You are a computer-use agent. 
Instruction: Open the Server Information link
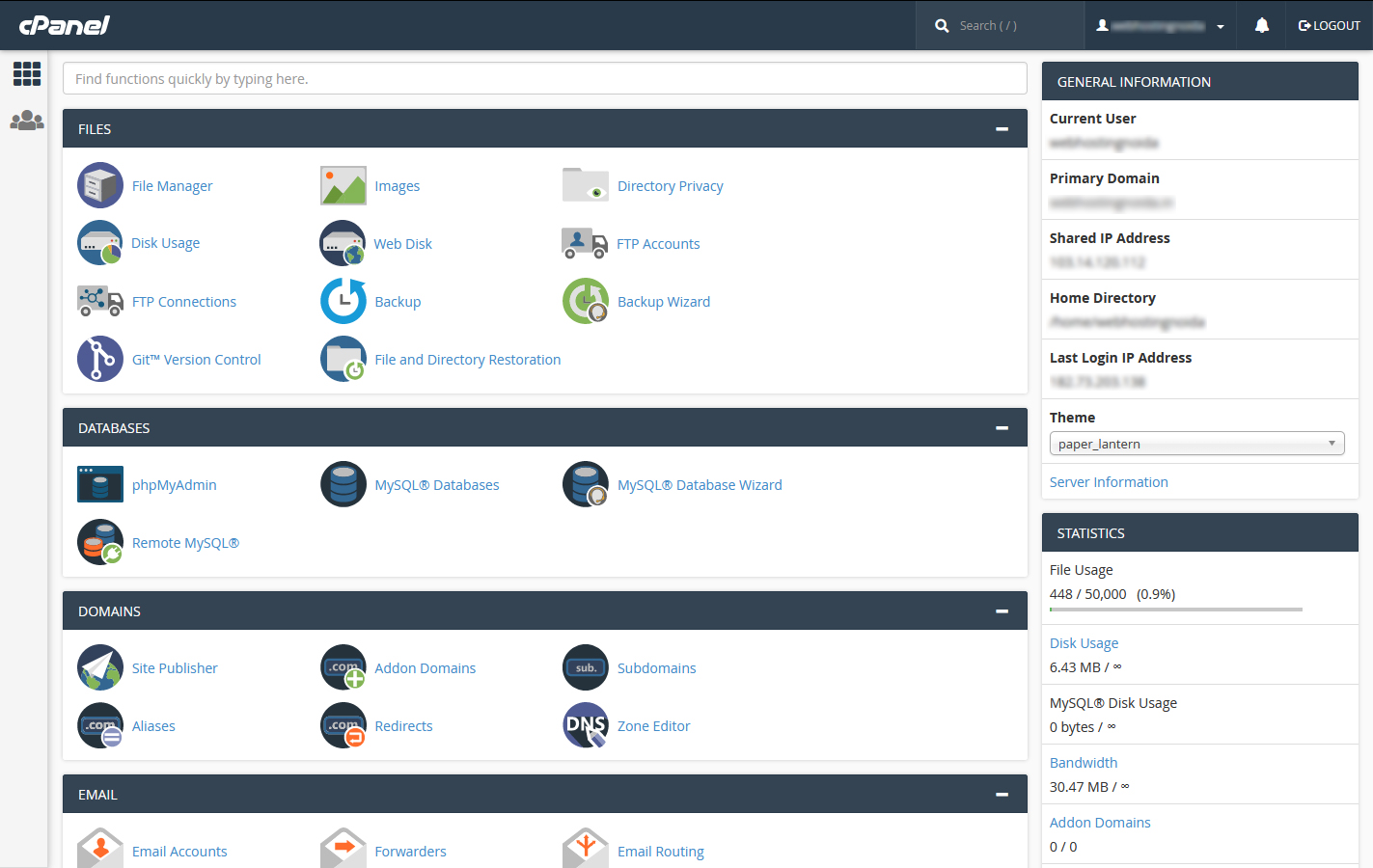[1109, 482]
